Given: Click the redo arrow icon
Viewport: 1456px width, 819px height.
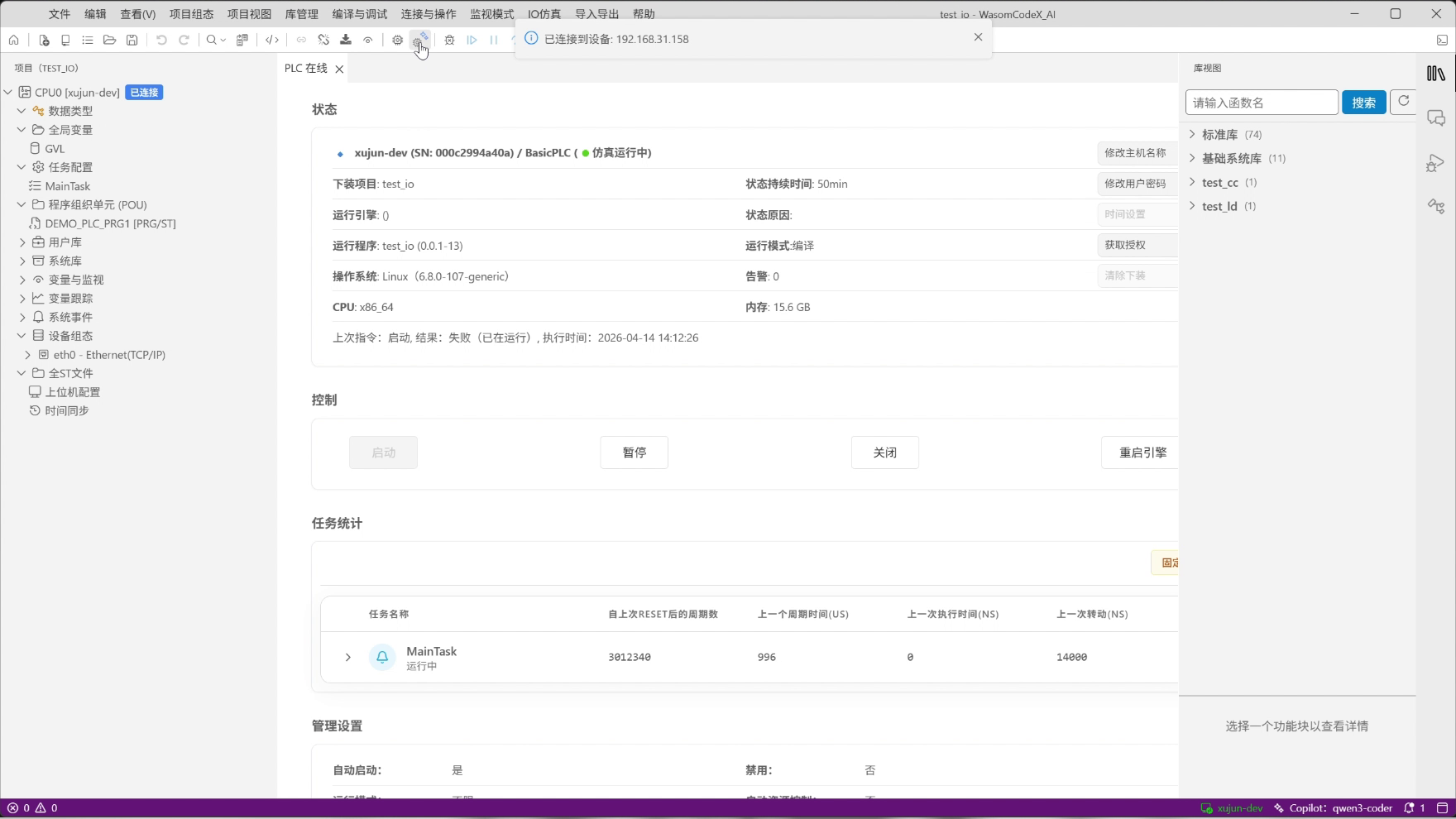Looking at the screenshot, I should click(184, 40).
